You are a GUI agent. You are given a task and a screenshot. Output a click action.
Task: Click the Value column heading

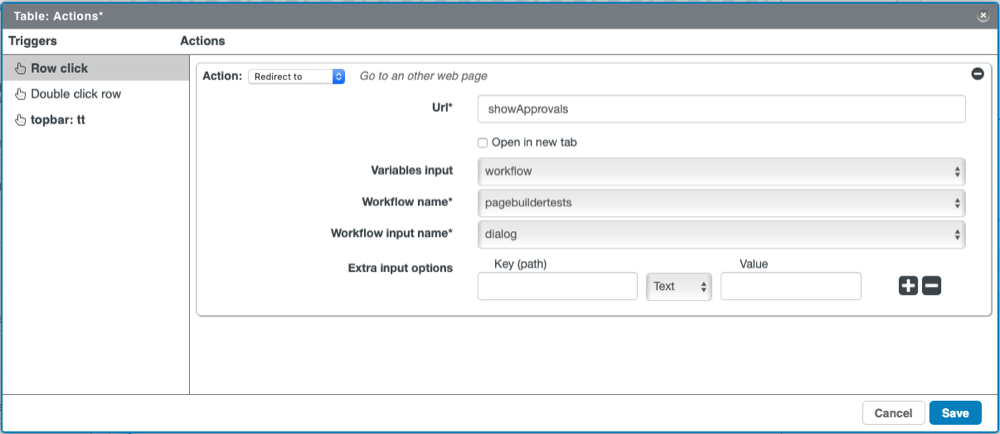(x=754, y=264)
